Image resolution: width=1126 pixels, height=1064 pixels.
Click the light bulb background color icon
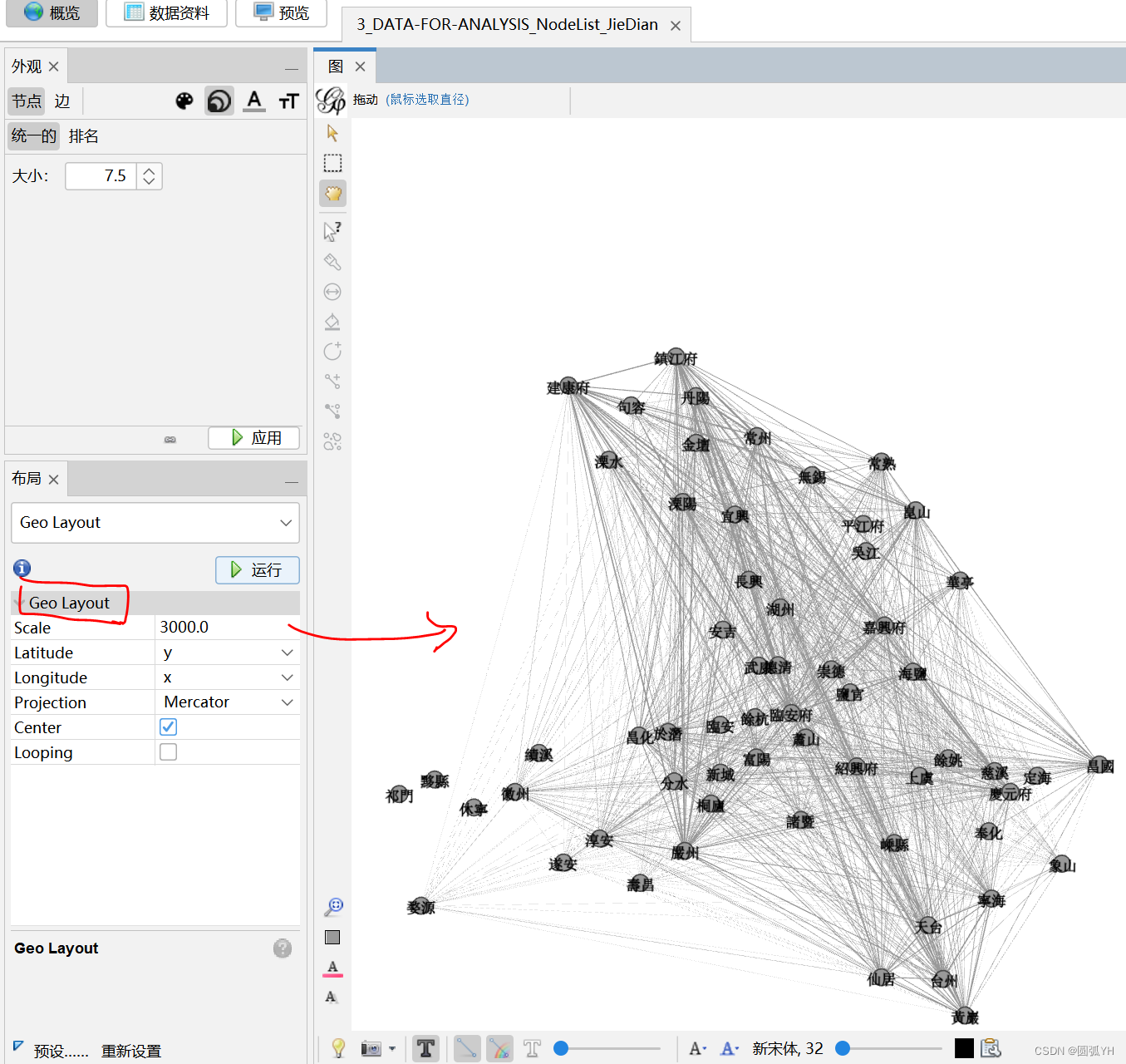(x=337, y=1048)
